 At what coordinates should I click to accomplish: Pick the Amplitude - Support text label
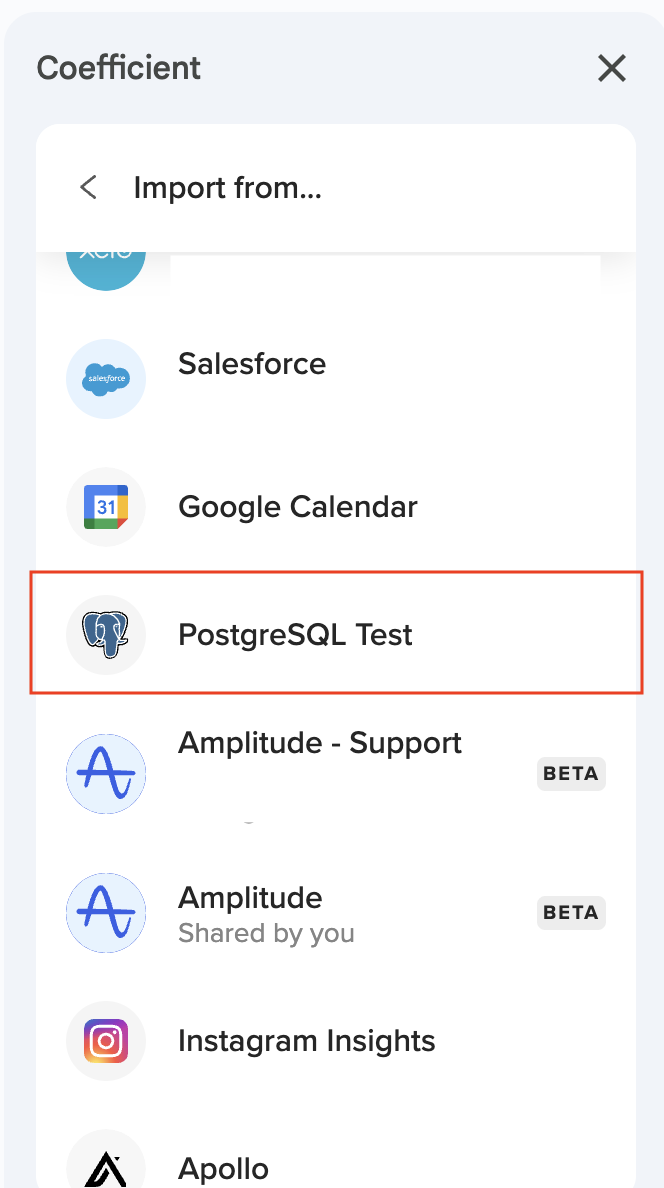pos(320,743)
